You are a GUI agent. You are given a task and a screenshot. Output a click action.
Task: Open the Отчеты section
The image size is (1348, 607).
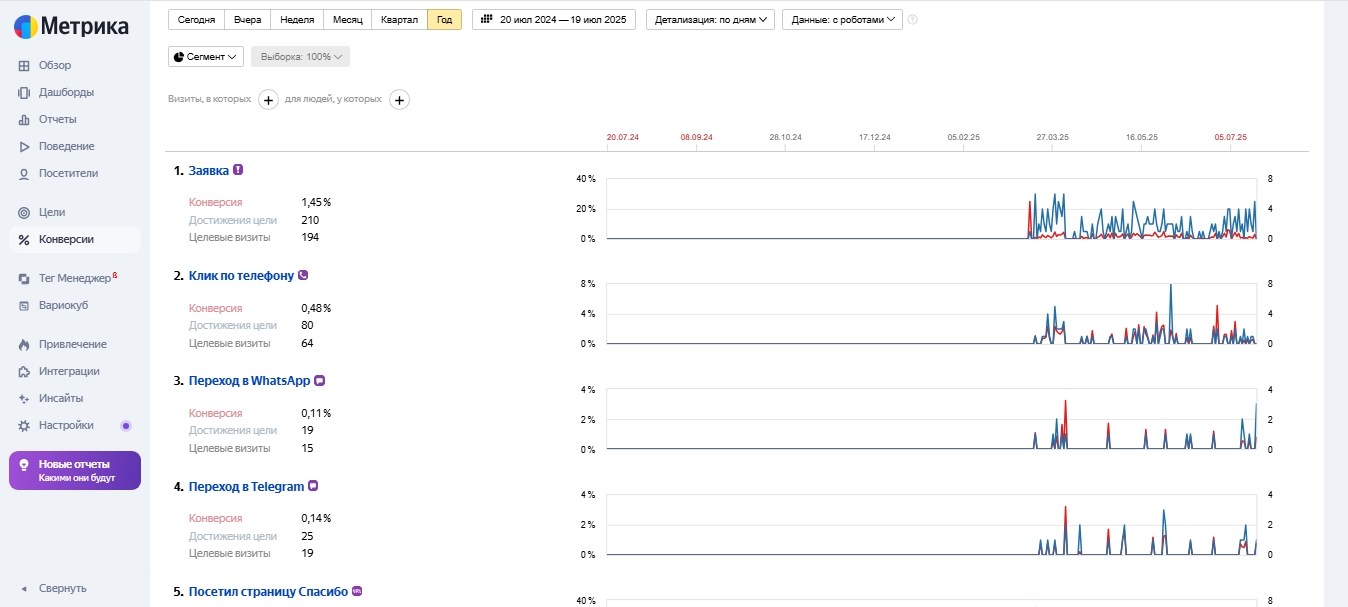click(57, 119)
